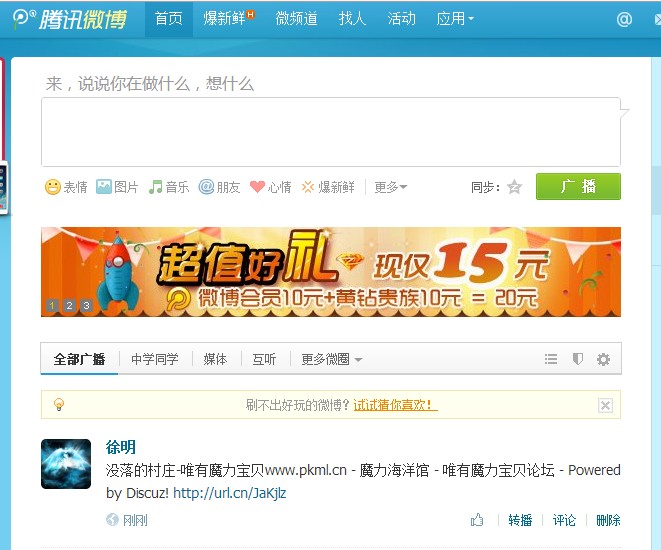Click the thumbs-up icon on 徐明's post
The image size is (661, 550).
[x=477, y=520]
